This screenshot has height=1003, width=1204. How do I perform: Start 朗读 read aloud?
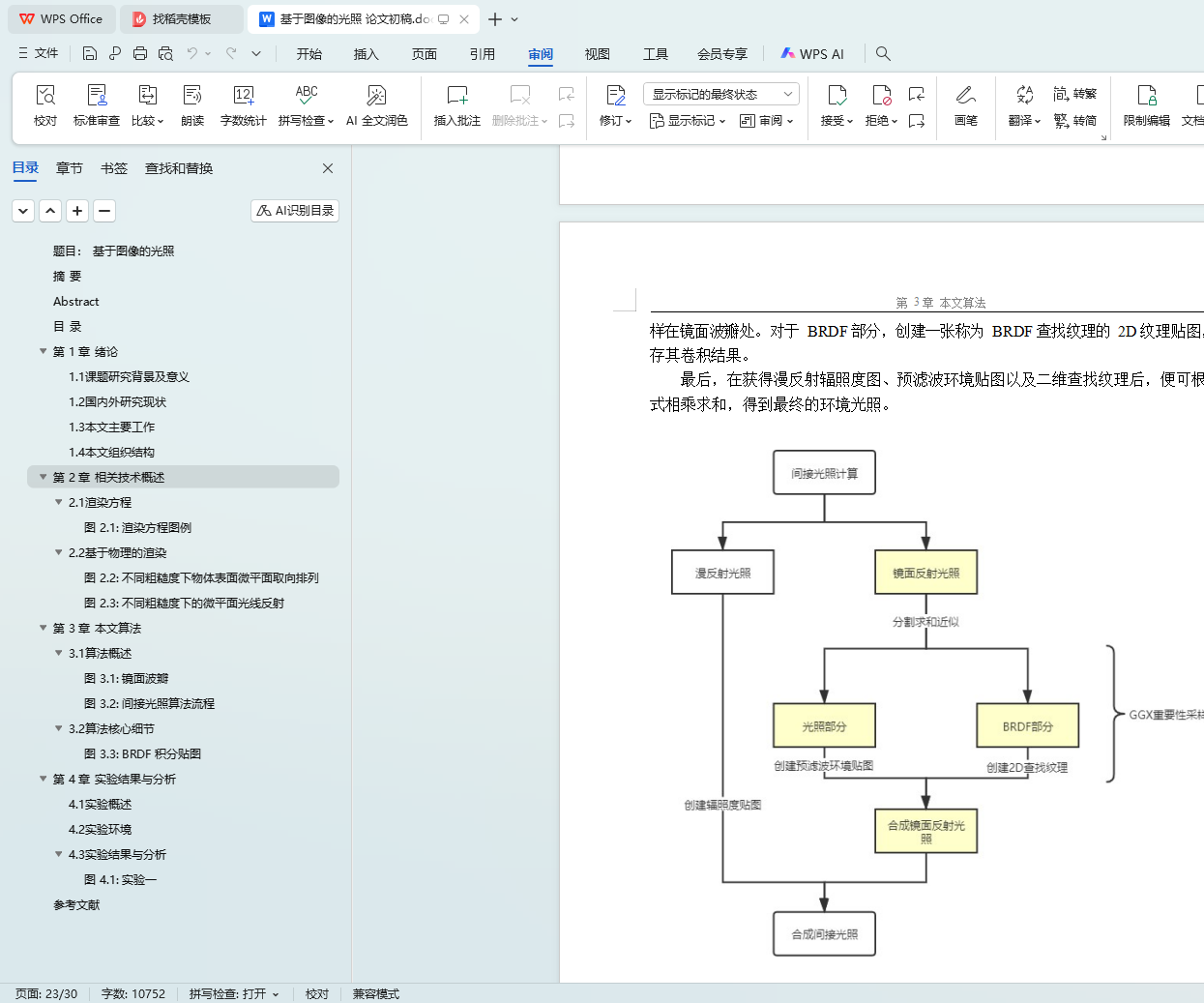192,105
